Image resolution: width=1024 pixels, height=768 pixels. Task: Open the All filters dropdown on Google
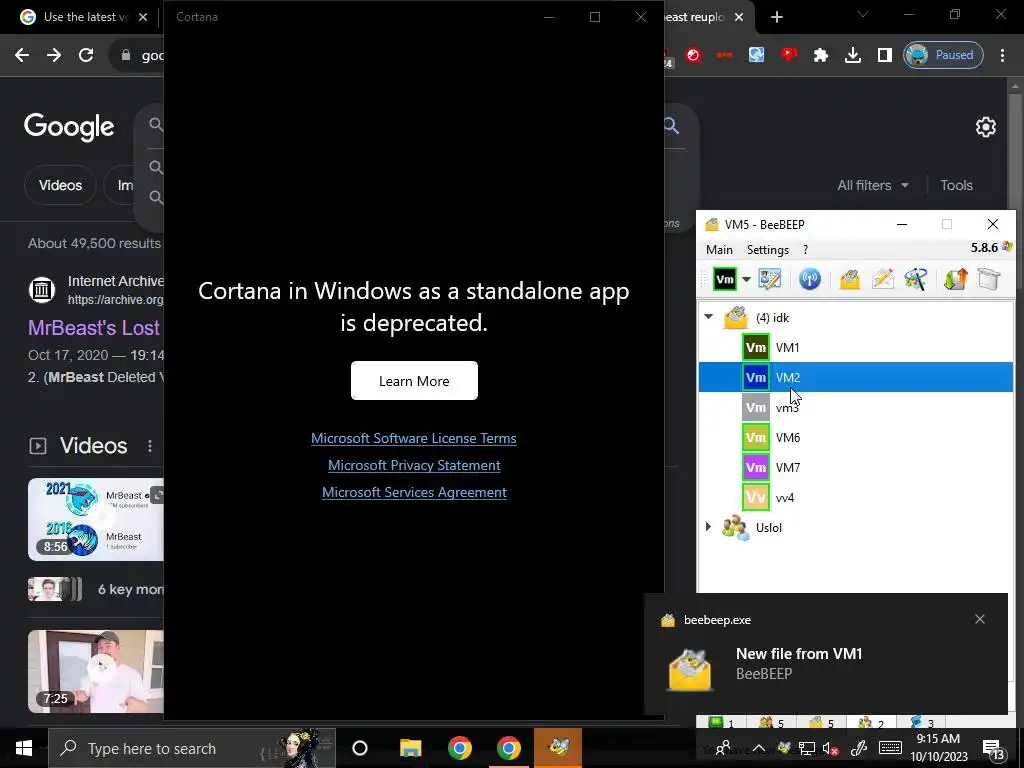[x=872, y=185]
